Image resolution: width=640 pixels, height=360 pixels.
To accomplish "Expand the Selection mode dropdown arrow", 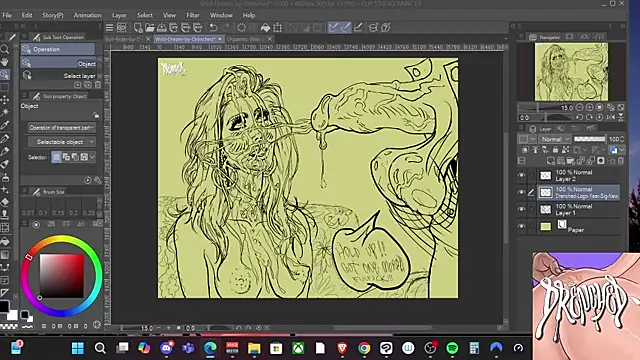I will [93, 157].
